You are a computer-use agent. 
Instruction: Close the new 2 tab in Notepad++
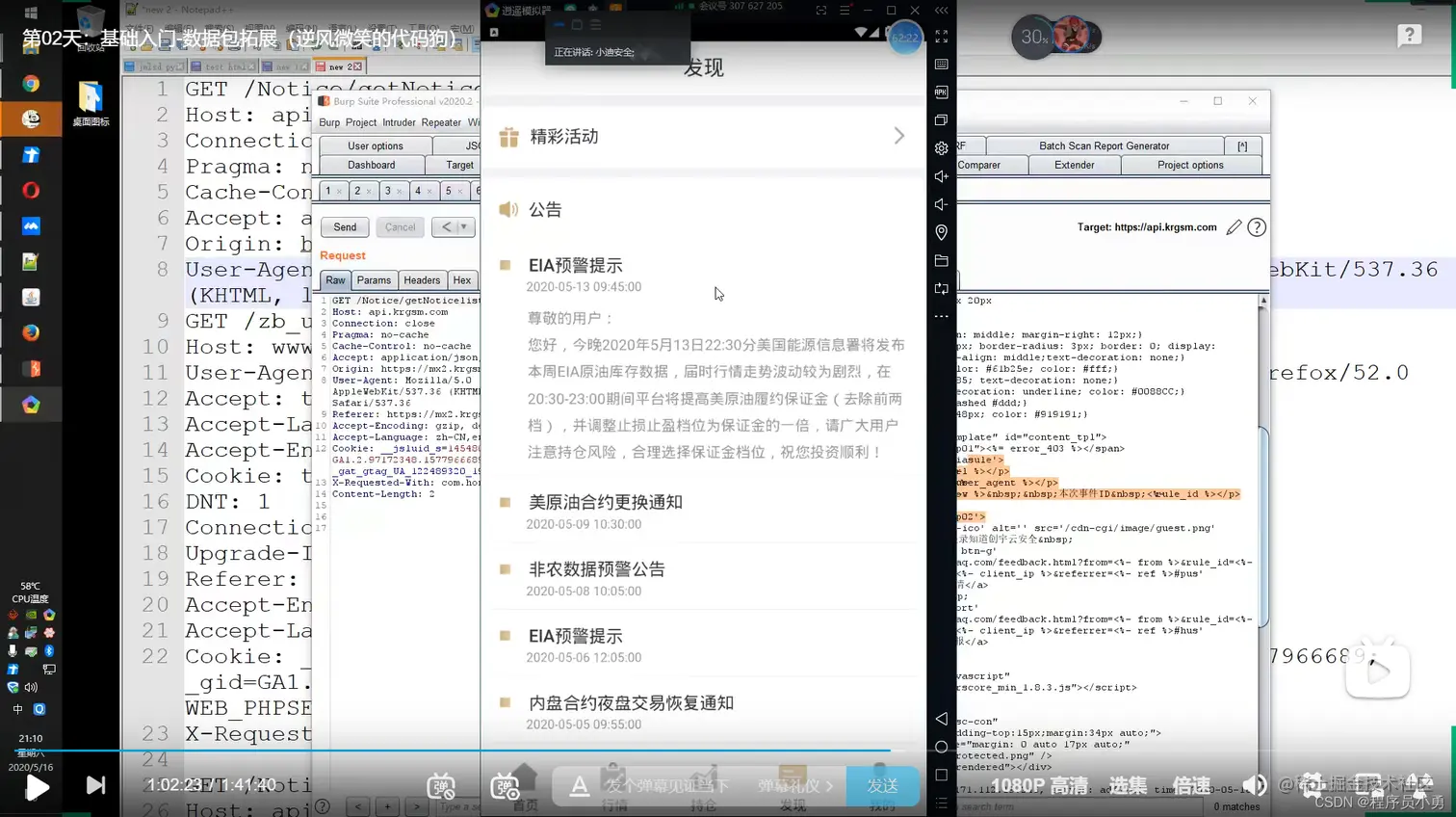(357, 66)
